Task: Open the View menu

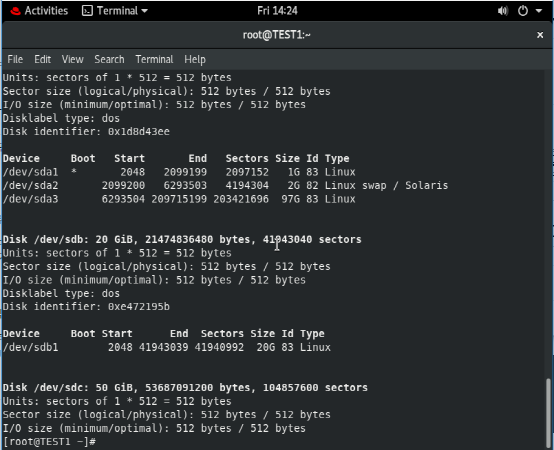Action: pos(72,59)
